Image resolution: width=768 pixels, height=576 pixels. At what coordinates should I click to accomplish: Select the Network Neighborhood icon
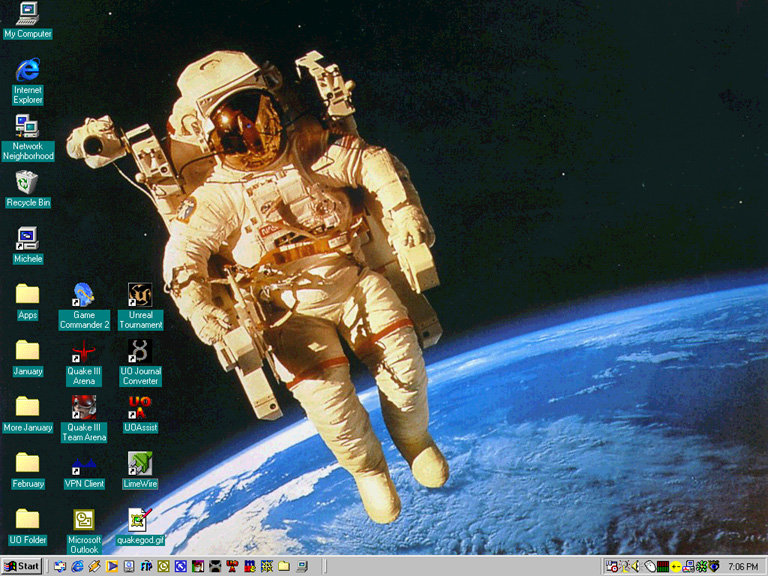tap(27, 138)
